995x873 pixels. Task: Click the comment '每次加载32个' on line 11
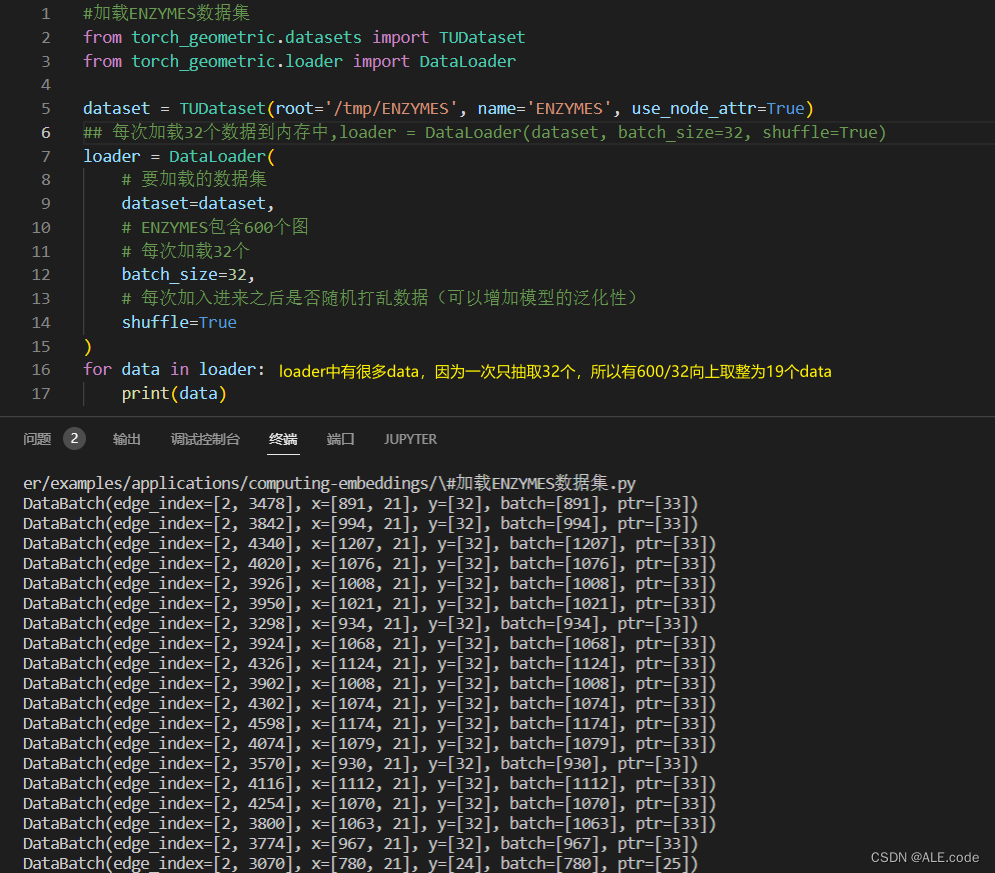pyautogui.click(x=186, y=251)
